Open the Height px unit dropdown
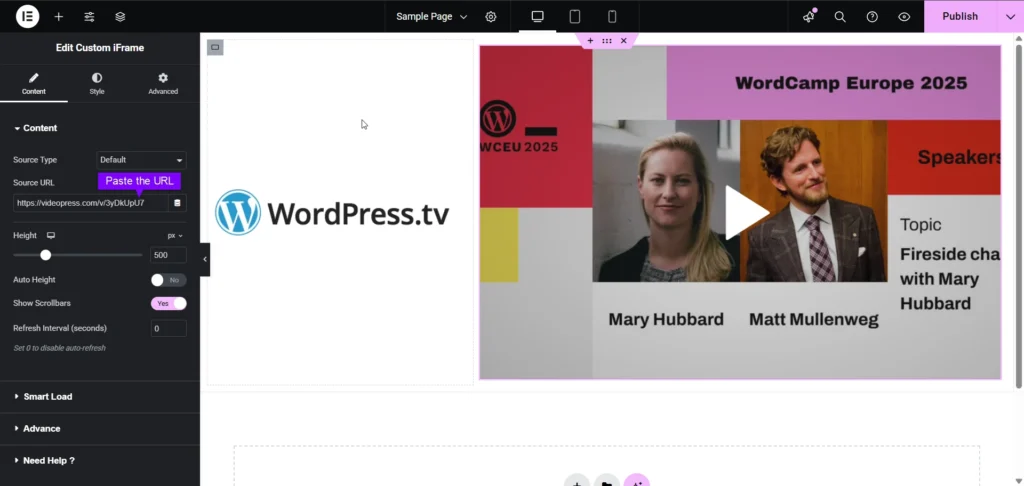 pyautogui.click(x=175, y=236)
